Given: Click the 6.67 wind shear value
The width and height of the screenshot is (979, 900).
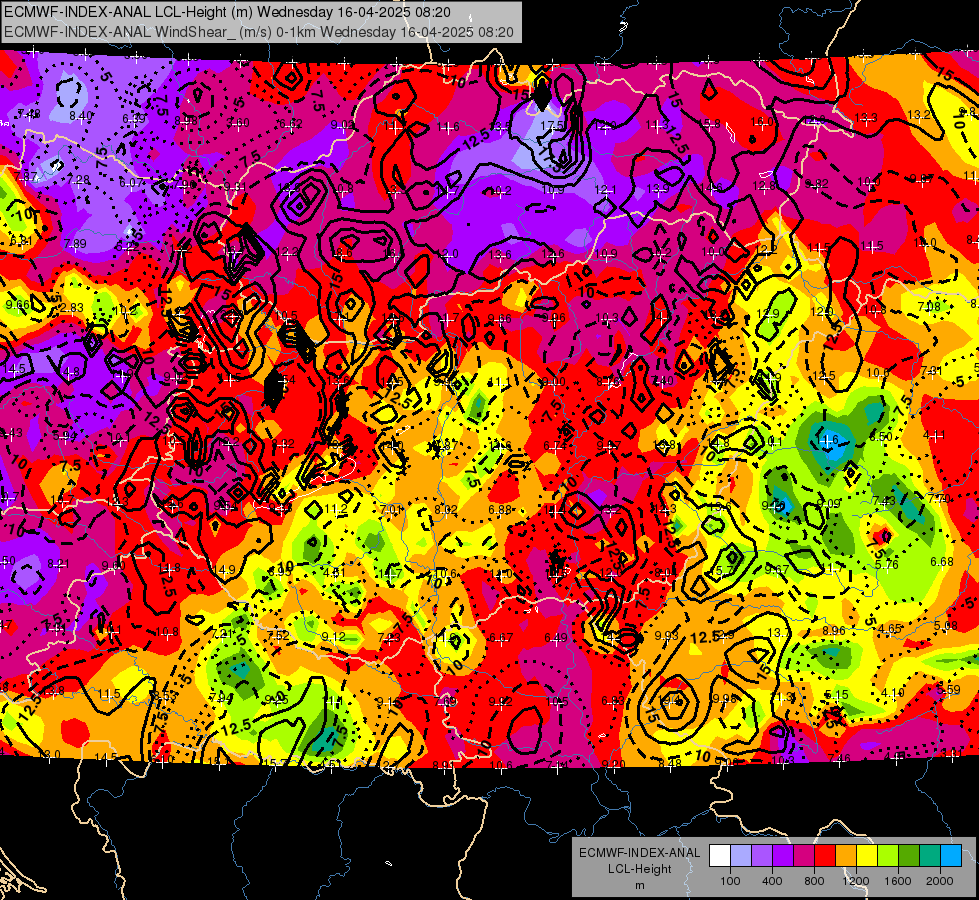Looking at the screenshot, I should coord(501,638).
